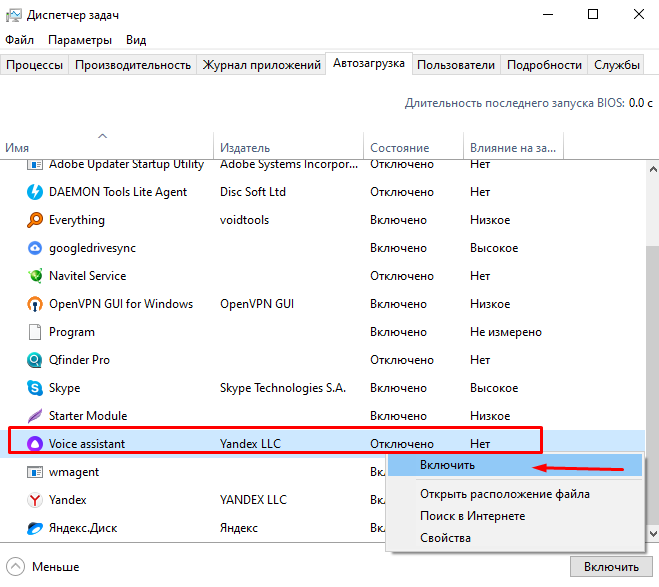Click the Navitel Service icon

pyautogui.click(x=34, y=276)
